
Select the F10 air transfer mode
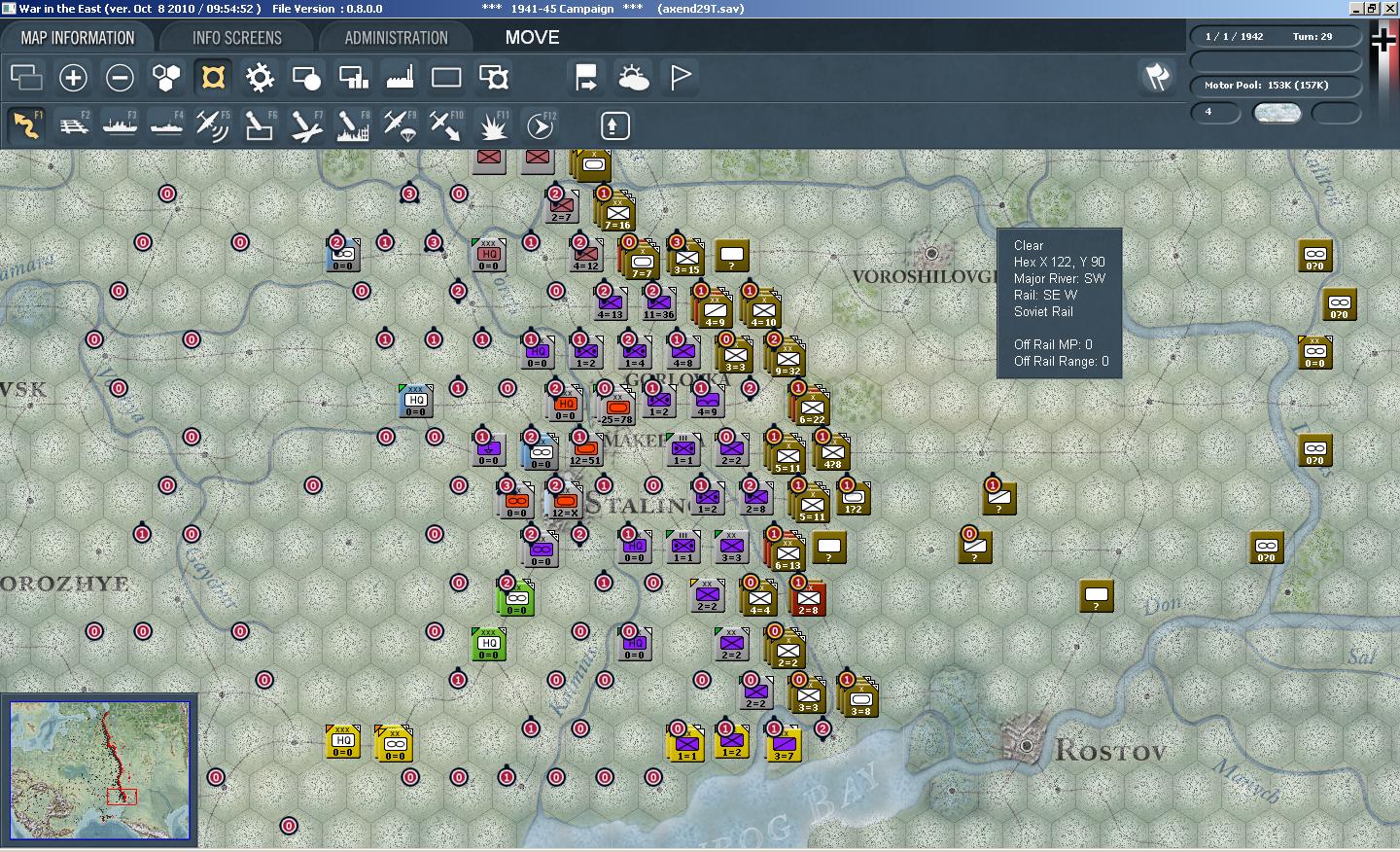(446, 125)
